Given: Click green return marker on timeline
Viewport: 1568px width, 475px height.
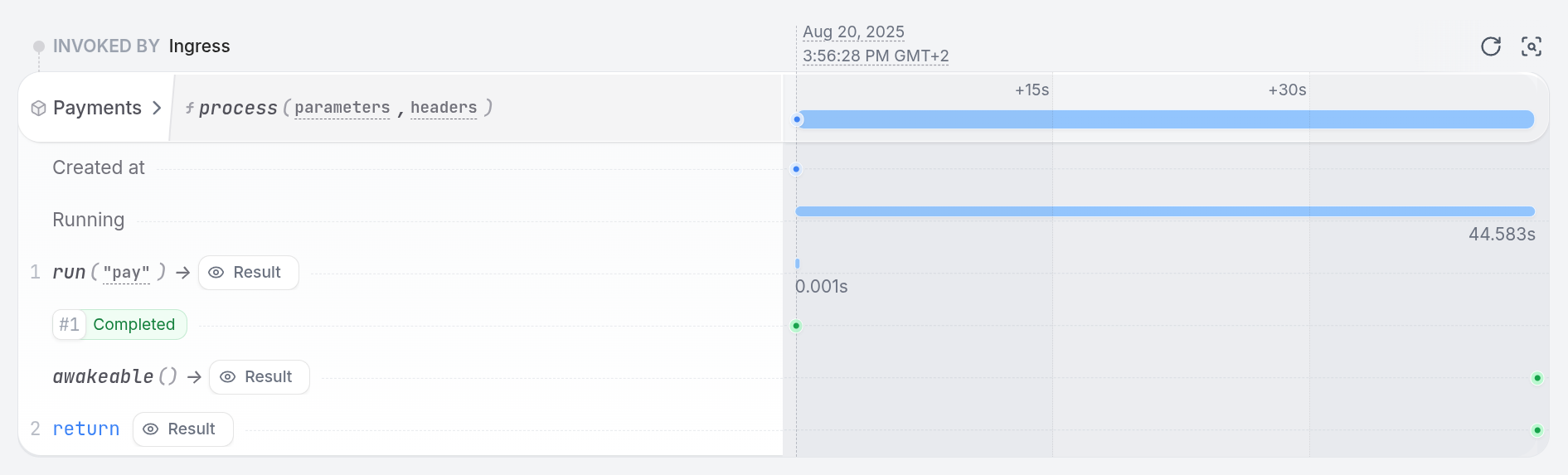Looking at the screenshot, I should (x=1537, y=430).
